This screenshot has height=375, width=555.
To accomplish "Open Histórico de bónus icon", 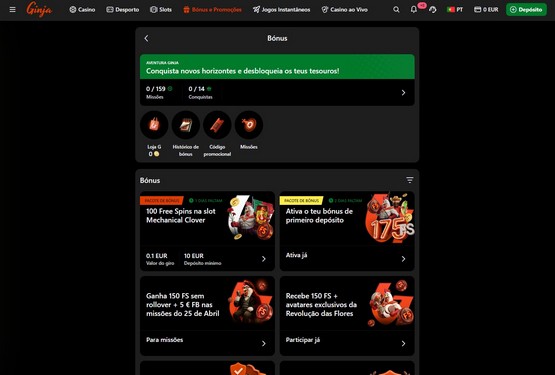I will [185, 125].
